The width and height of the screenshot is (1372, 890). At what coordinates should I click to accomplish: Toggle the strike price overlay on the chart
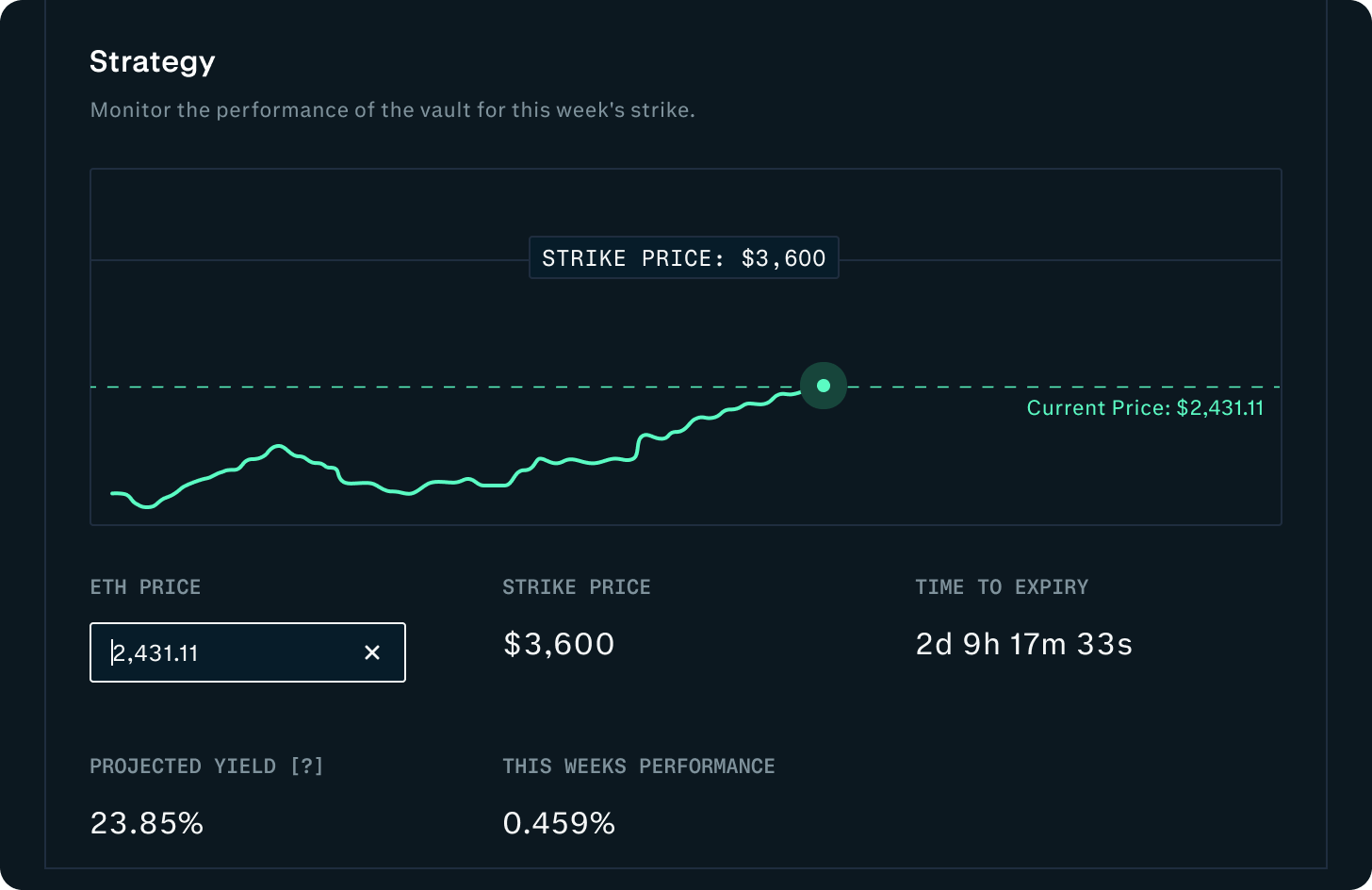tap(683, 257)
